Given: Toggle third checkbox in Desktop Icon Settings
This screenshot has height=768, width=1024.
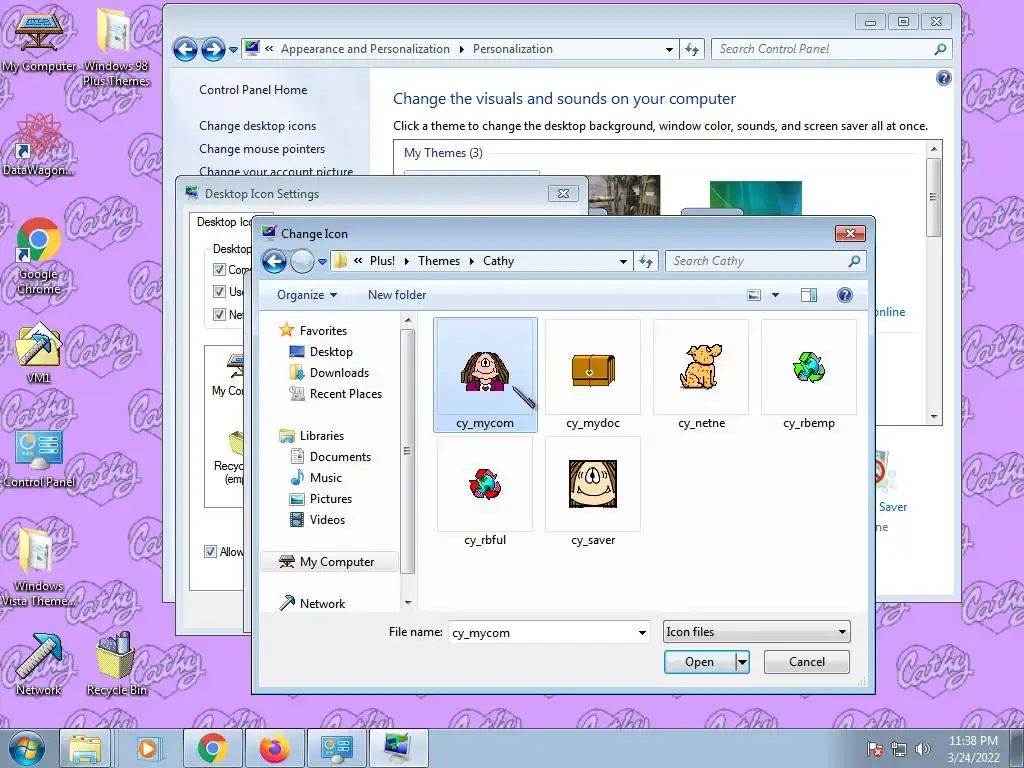Looking at the screenshot, I should 219,315.
